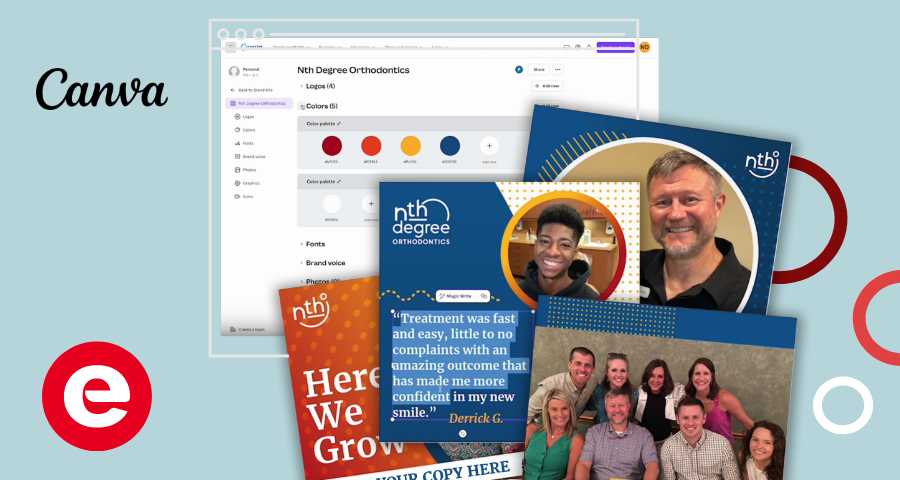
Task: Click the copy icon beside Magic Write
Action: 483,296
